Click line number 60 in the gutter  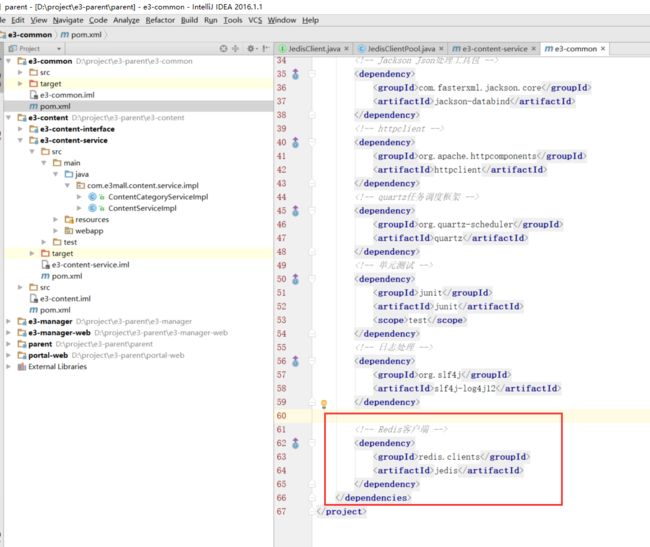[x=281, y=416]
